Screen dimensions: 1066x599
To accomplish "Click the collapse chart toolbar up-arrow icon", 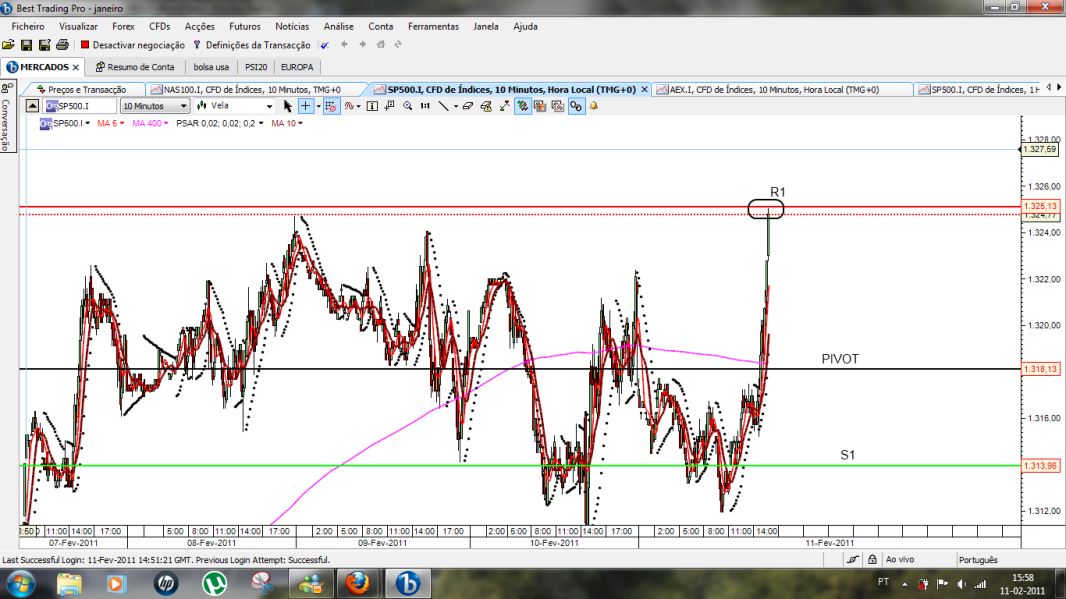I will click(32, 106).
